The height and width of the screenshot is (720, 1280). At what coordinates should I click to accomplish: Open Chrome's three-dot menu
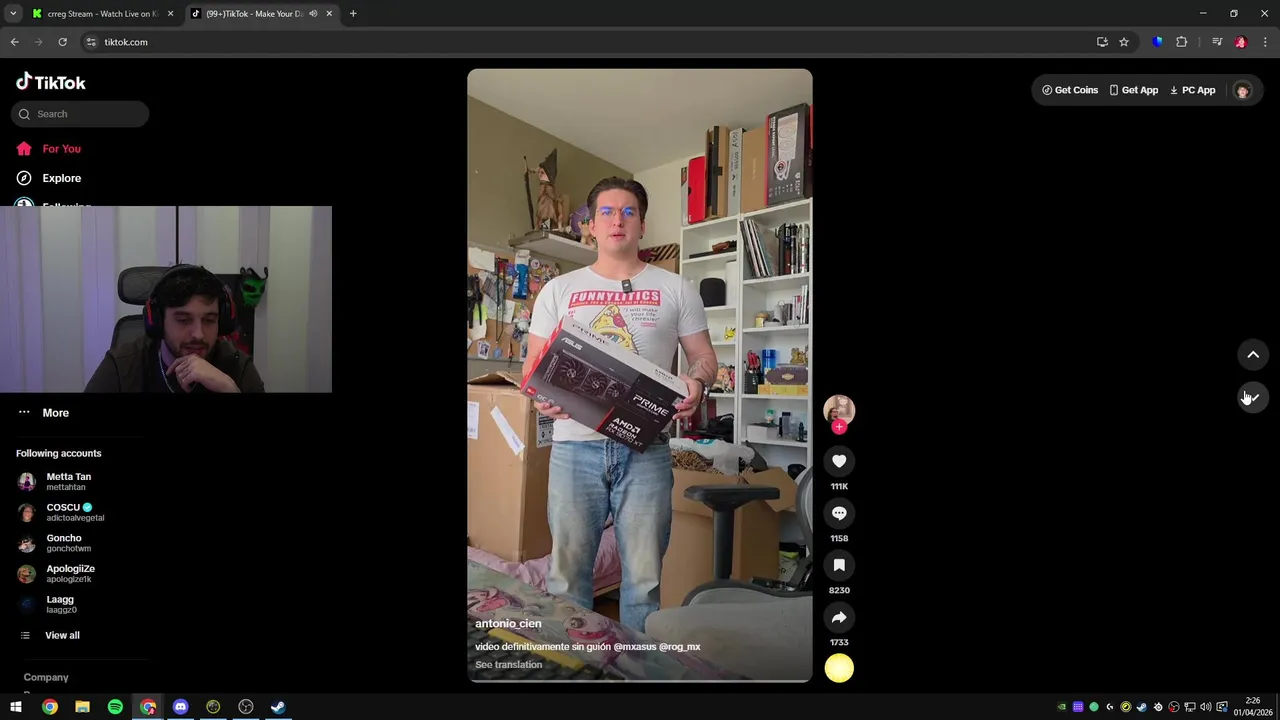point(1265,42)
